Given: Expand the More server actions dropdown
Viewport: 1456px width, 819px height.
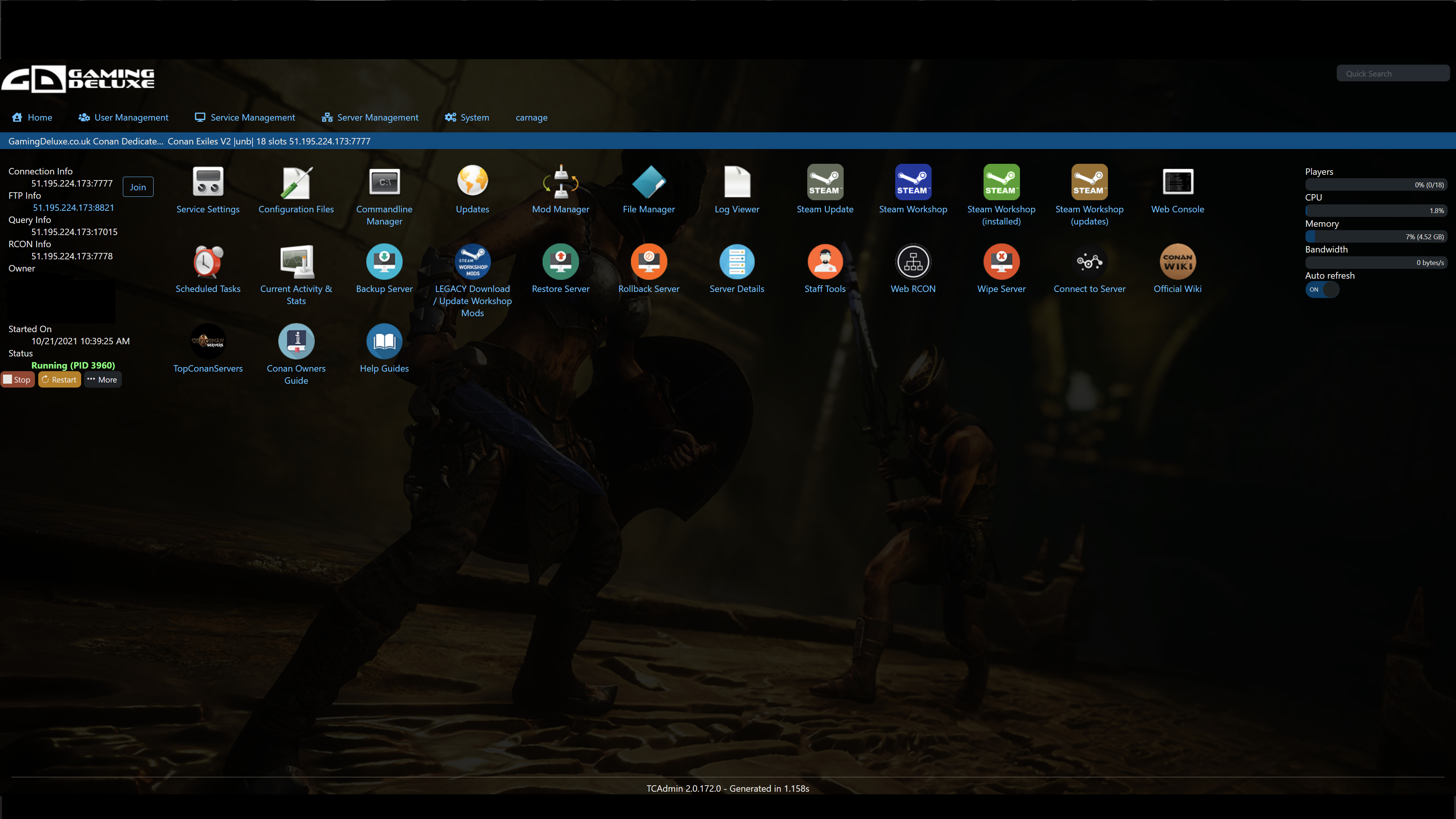Looking at the screenshot, I should pos(102,380).
